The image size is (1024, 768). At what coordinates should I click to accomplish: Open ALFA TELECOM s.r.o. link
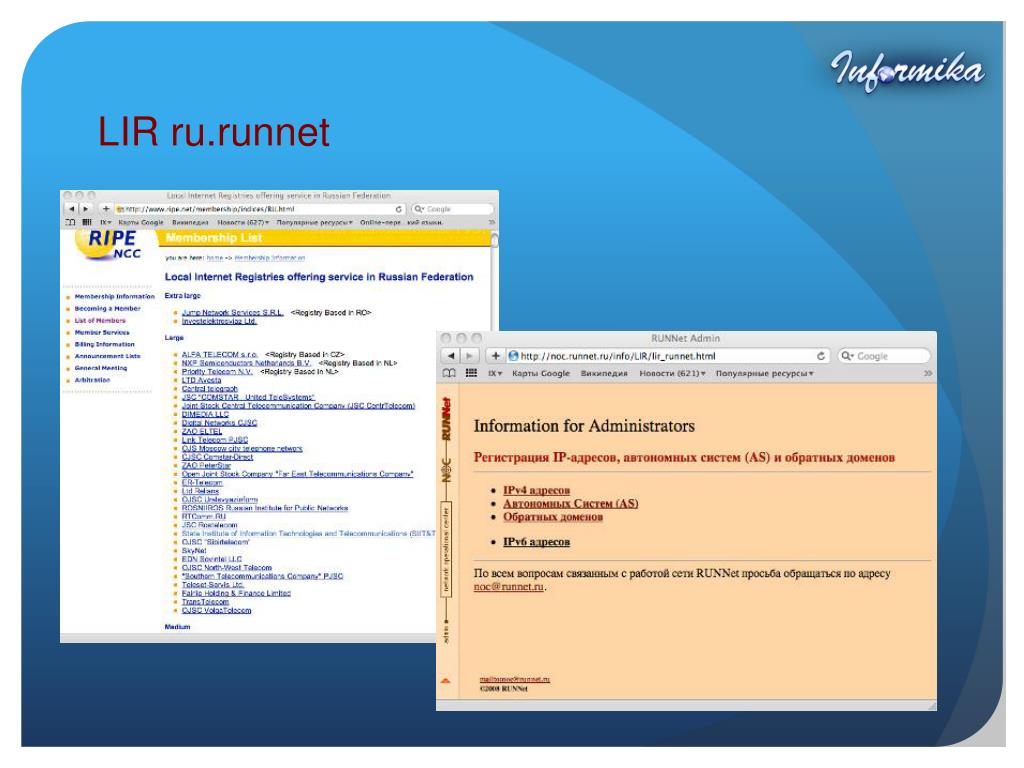219,354
